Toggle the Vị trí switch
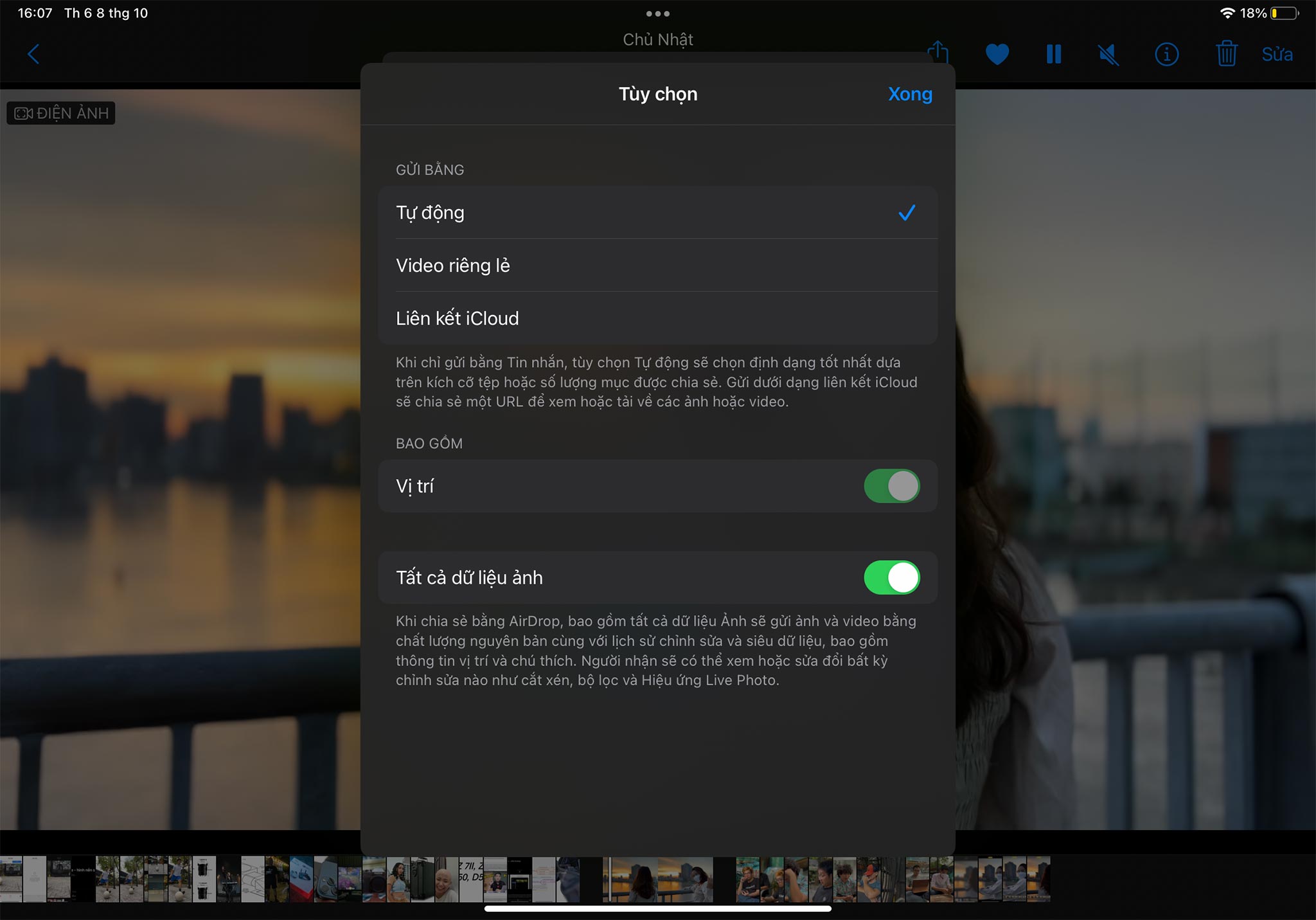Screen dimensions: 1316x920 coord(891,486)
